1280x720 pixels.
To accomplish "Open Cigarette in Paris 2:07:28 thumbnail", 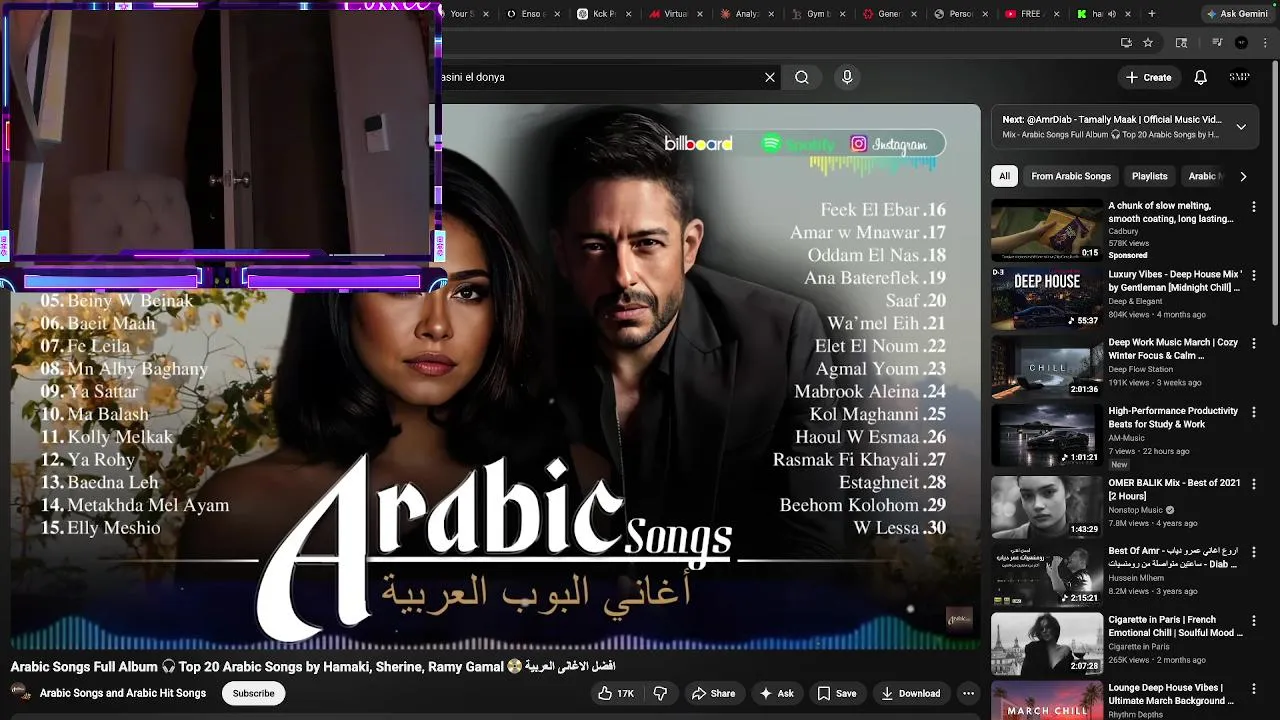I will (x=1047, y=643).
